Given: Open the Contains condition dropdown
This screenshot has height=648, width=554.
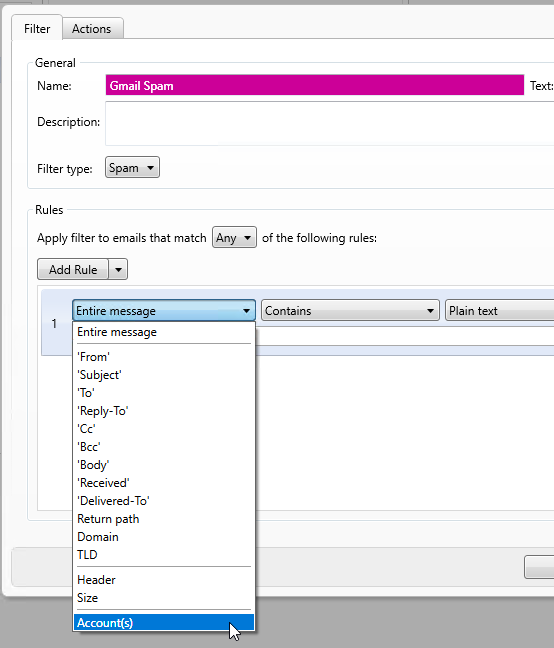Looking at the screenshot, I should (350, 310).
